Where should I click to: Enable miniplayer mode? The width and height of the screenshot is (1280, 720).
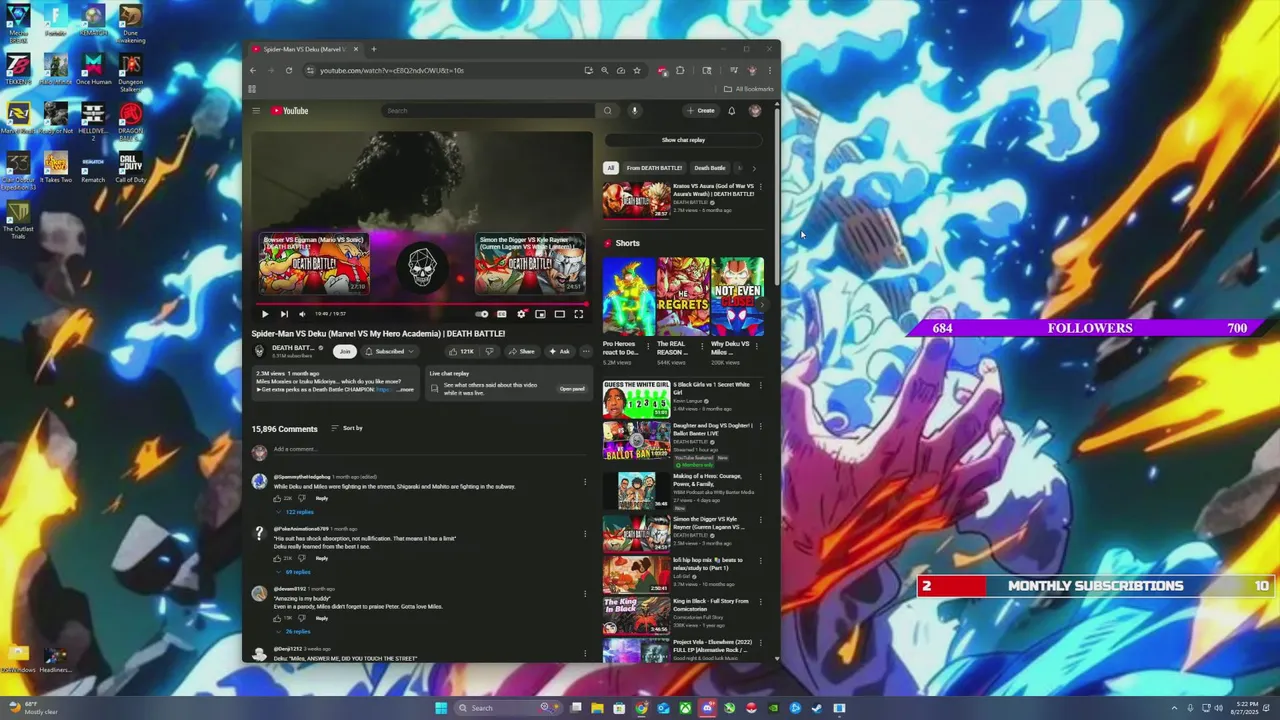(x=540, y=314)
